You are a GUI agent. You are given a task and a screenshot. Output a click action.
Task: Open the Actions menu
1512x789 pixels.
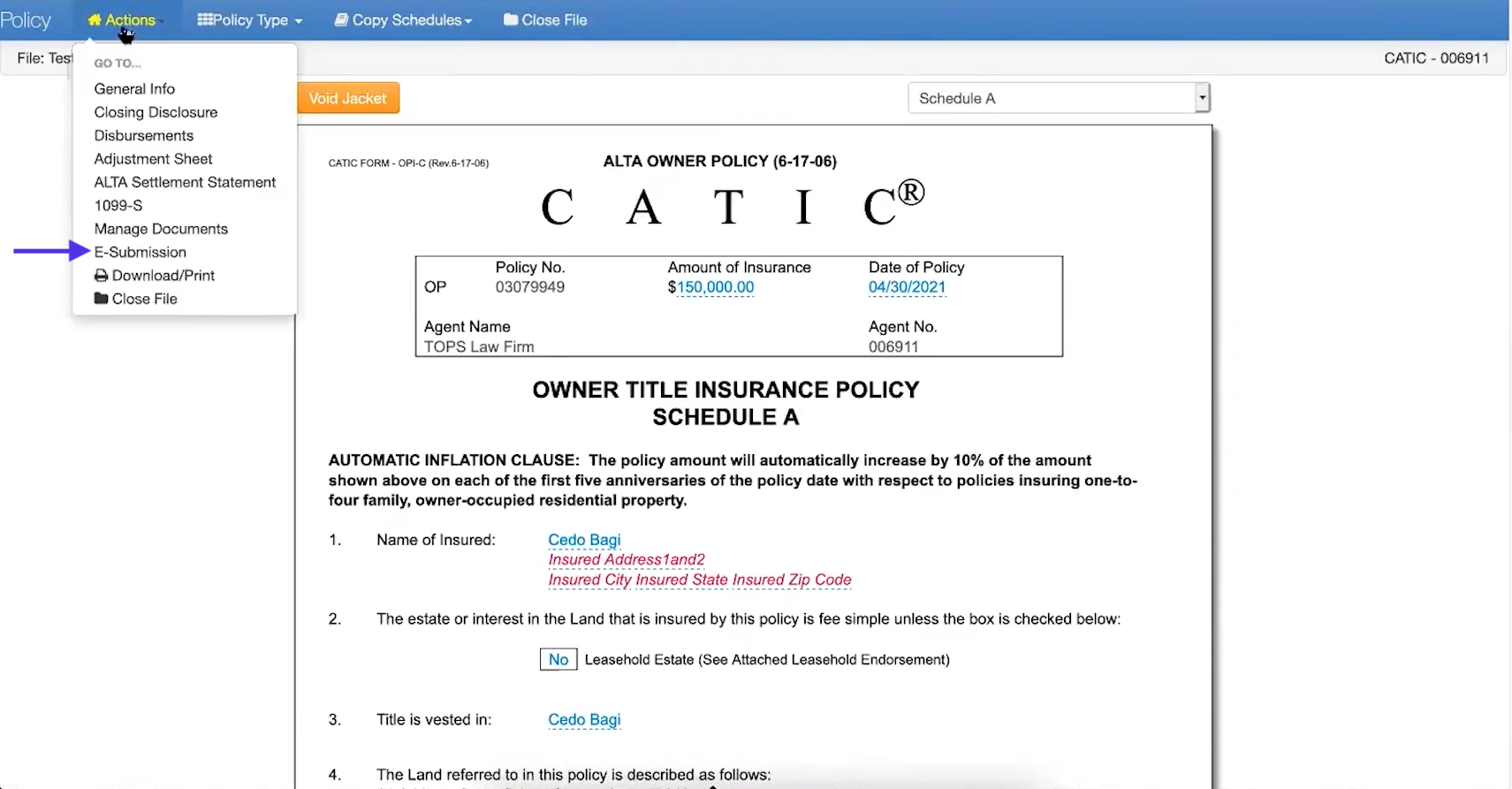tap(125, 19)
